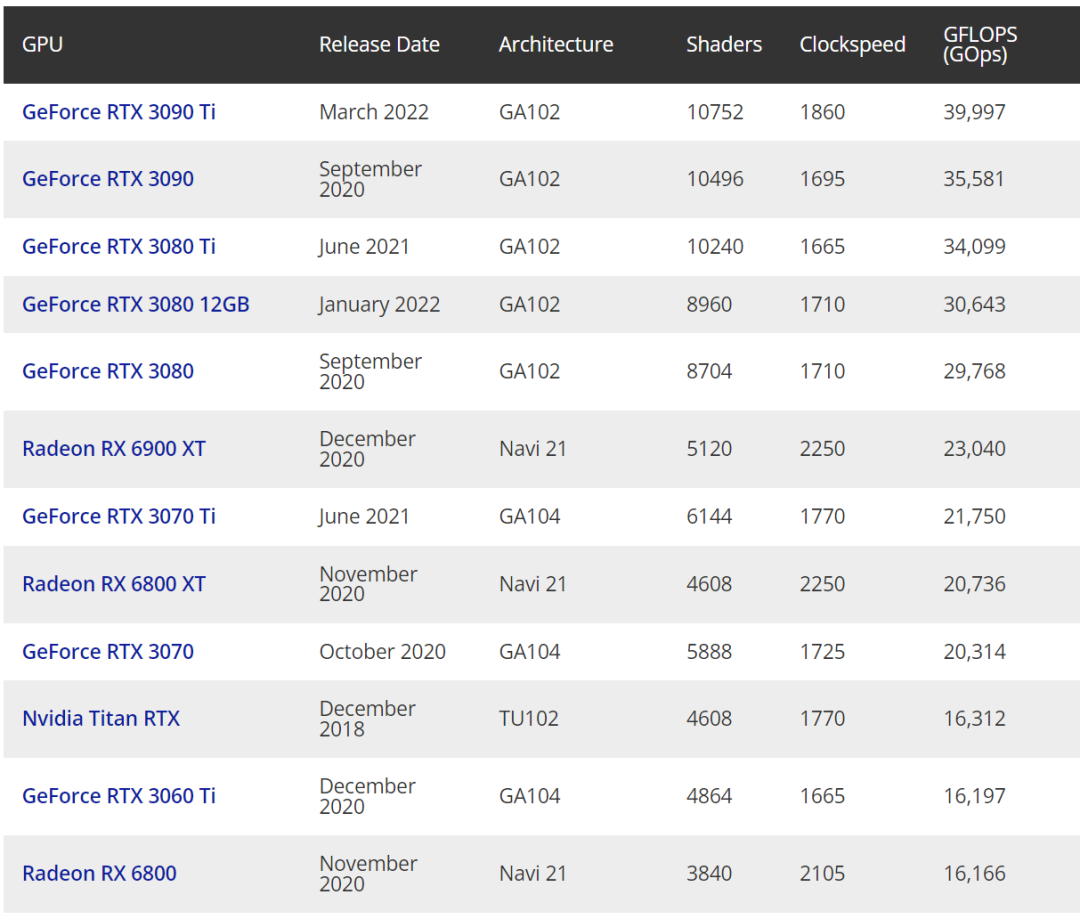Open the Nvidia Titan RTX link

tap(101, 719)
